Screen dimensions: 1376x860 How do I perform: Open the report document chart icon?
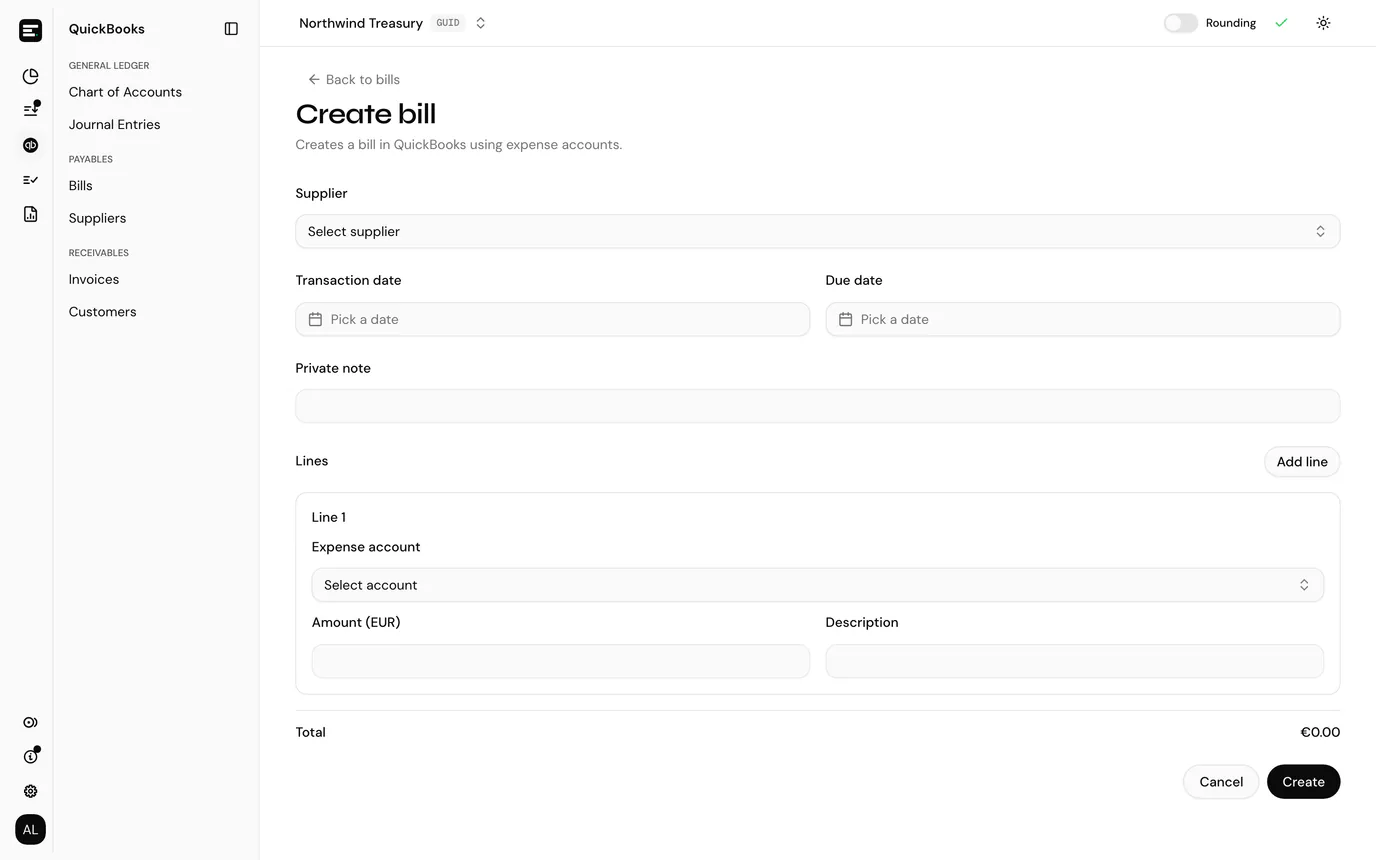coord(30,214)
